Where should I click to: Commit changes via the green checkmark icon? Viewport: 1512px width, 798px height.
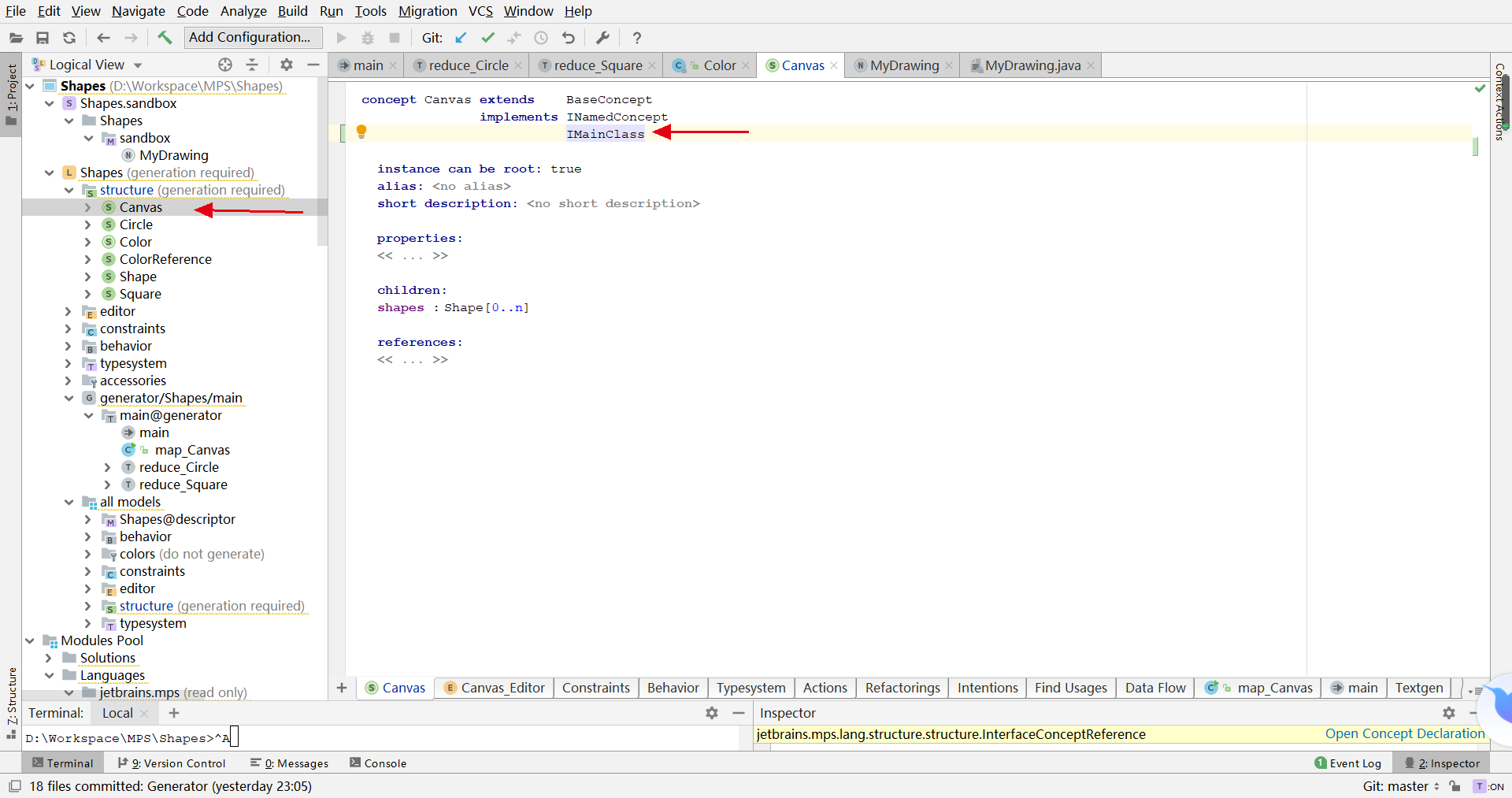pos(488,37)
